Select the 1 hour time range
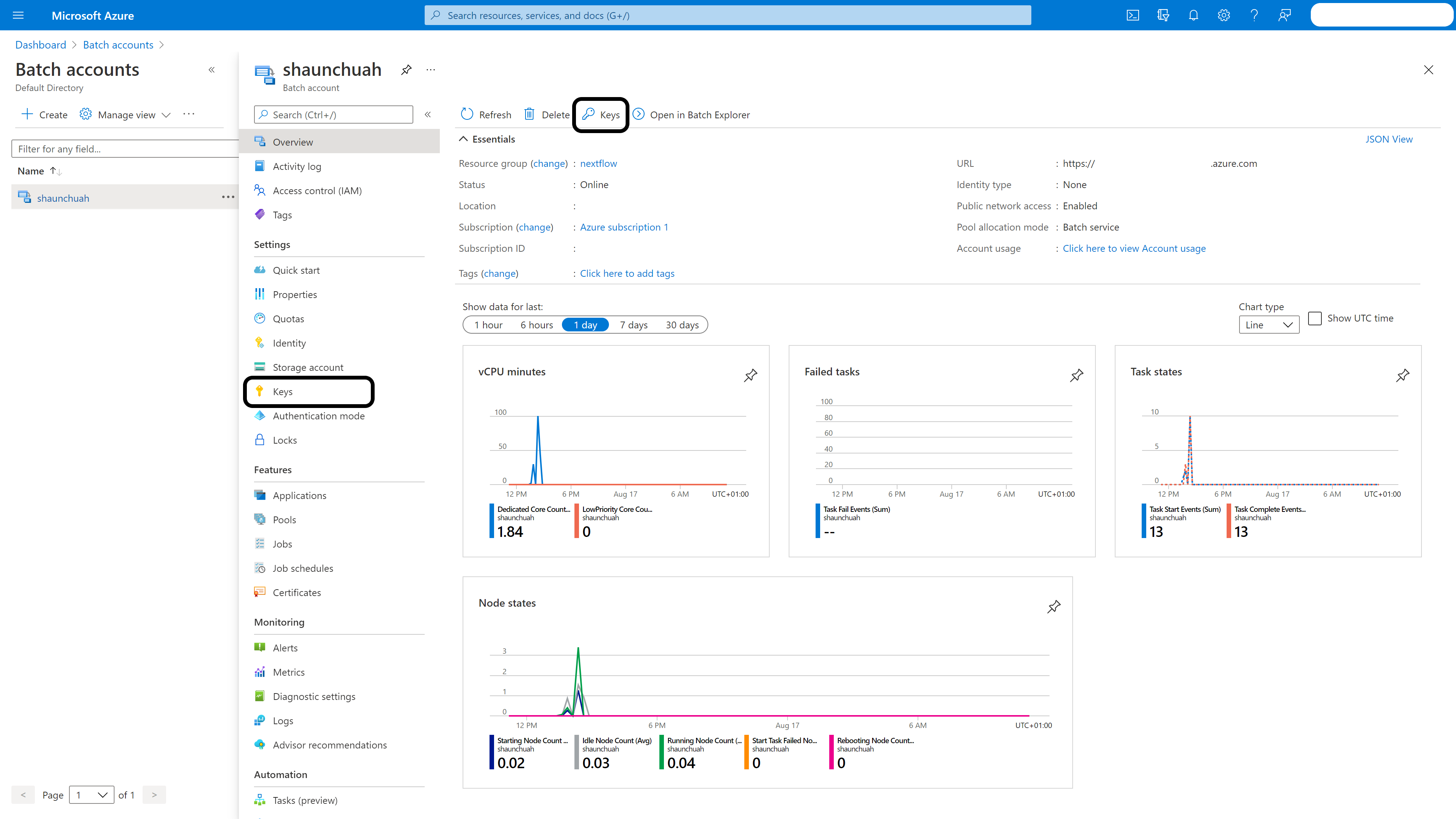This screenshot has width=1456, height=819. pos(488,325)
